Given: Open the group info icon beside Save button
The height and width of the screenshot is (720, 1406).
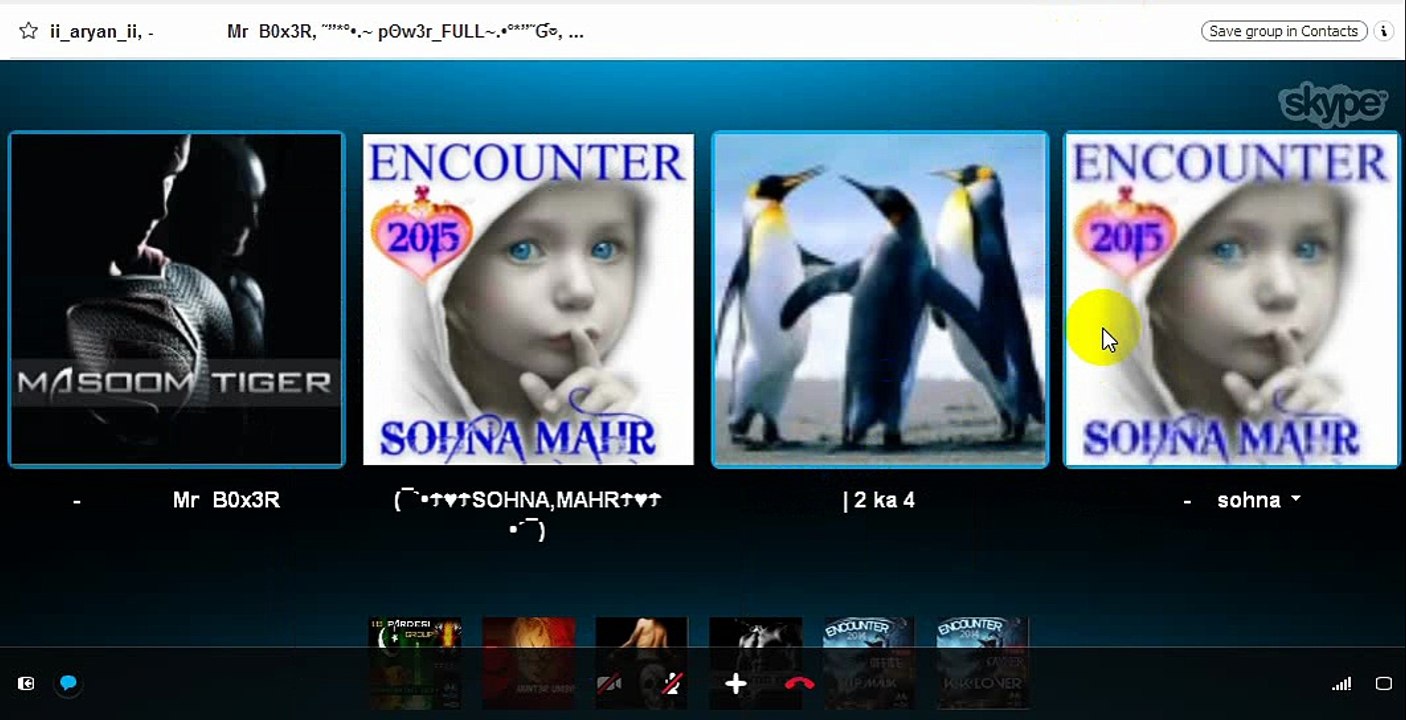Looking at the screenshot, I should coord(1384,31).
